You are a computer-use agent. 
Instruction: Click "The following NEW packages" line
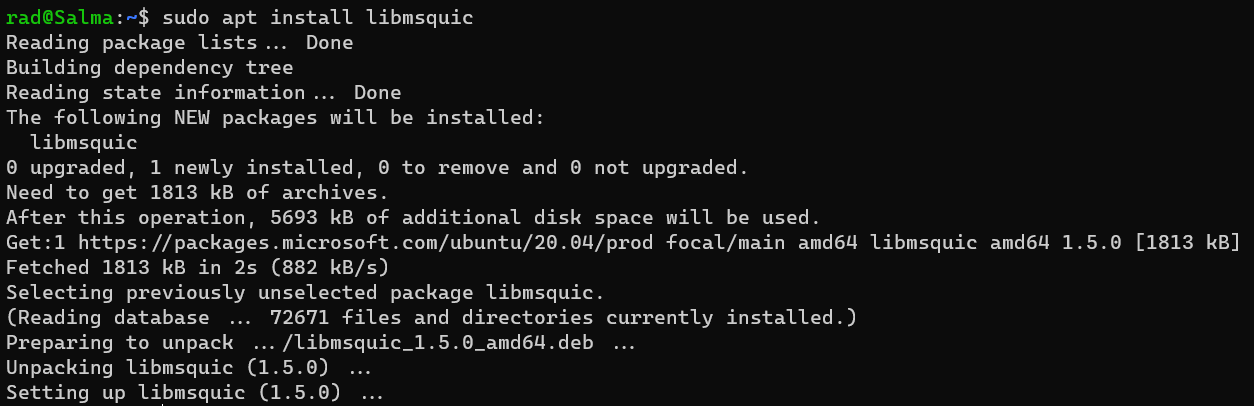click(x=275, y=118)
